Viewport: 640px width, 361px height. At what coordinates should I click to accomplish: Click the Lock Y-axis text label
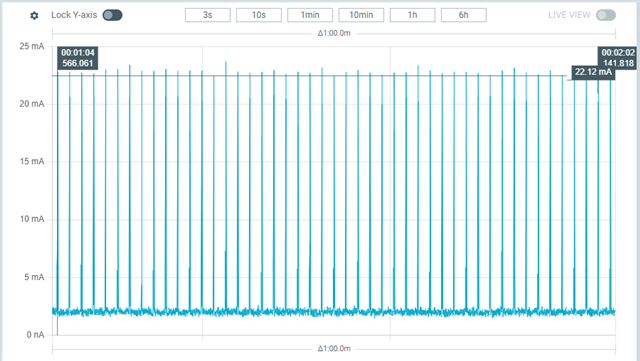[x=74, y=15]
